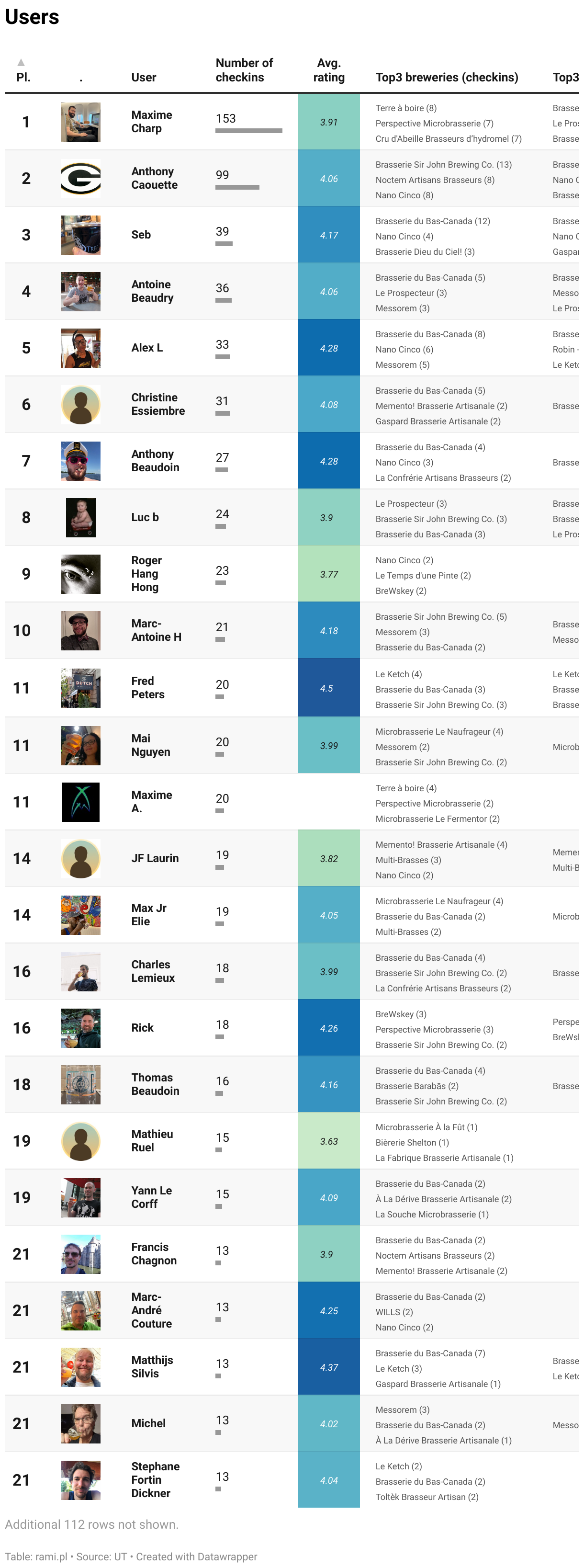Click Luc b's baby photo avatar
The height and width of the screenshot is (1568, 584).
tap(81, 517)
